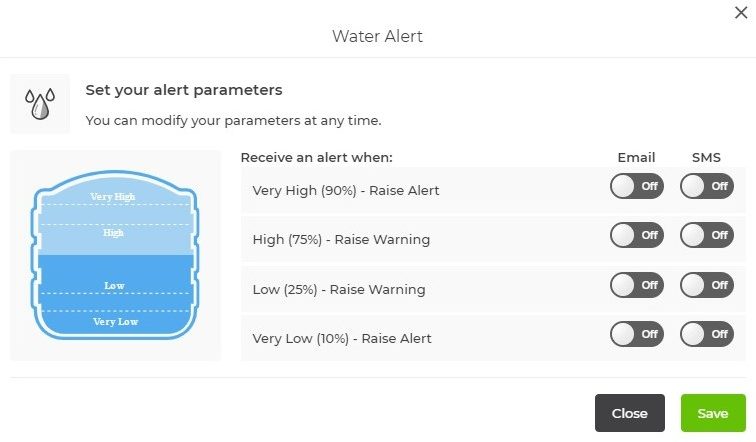Toggle SMS for High (75%) warning
The image size is (756, 442).
coord(706,235)
